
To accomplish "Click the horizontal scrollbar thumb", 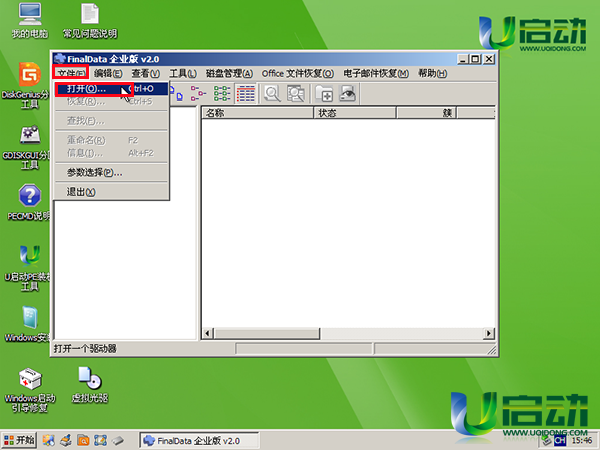I will [x=266, y=333].
